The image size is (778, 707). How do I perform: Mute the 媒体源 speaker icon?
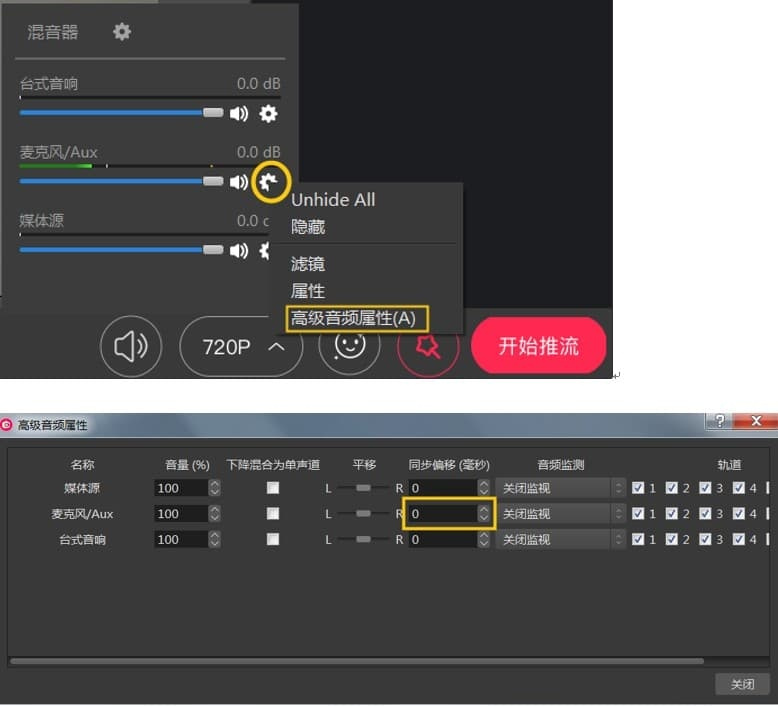tap(239, 251)
